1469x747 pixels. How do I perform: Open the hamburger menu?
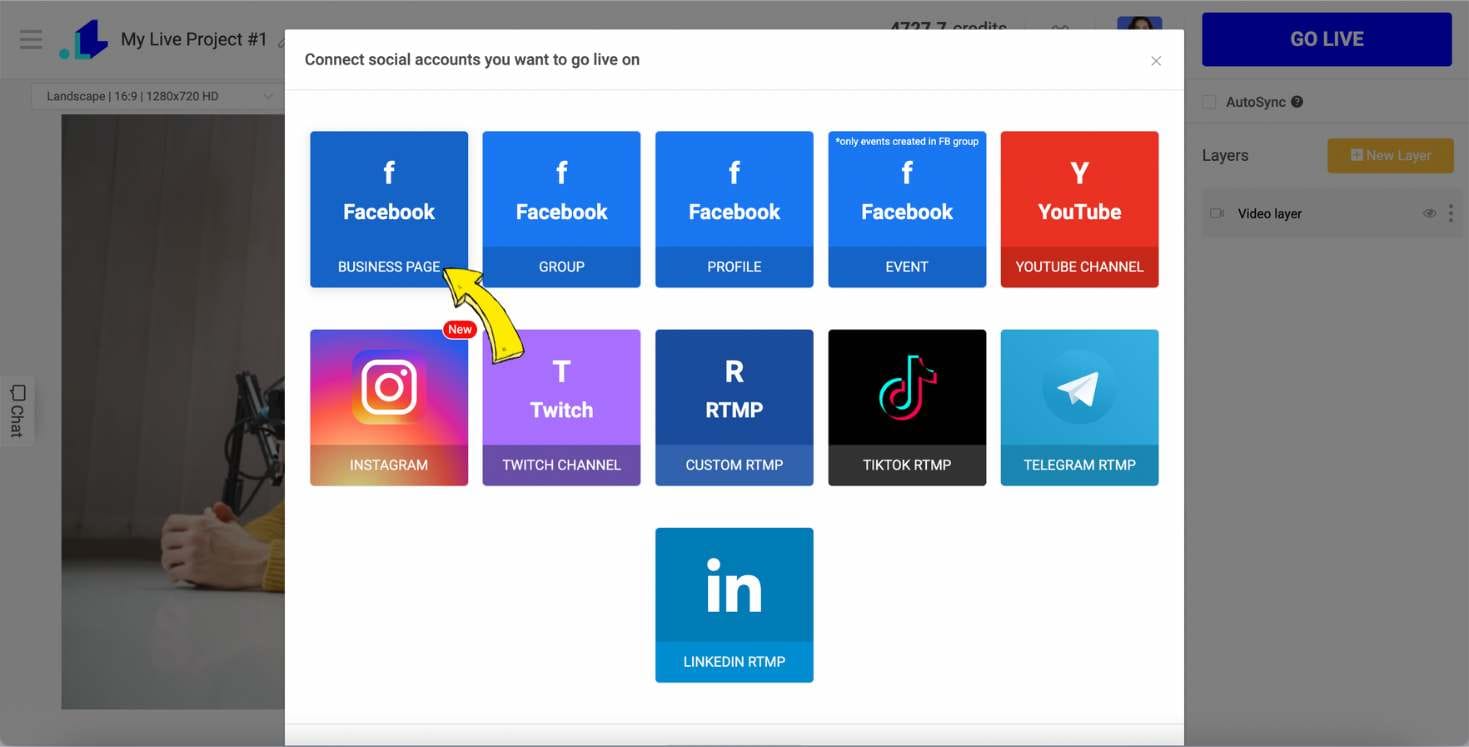pos(31,40)
